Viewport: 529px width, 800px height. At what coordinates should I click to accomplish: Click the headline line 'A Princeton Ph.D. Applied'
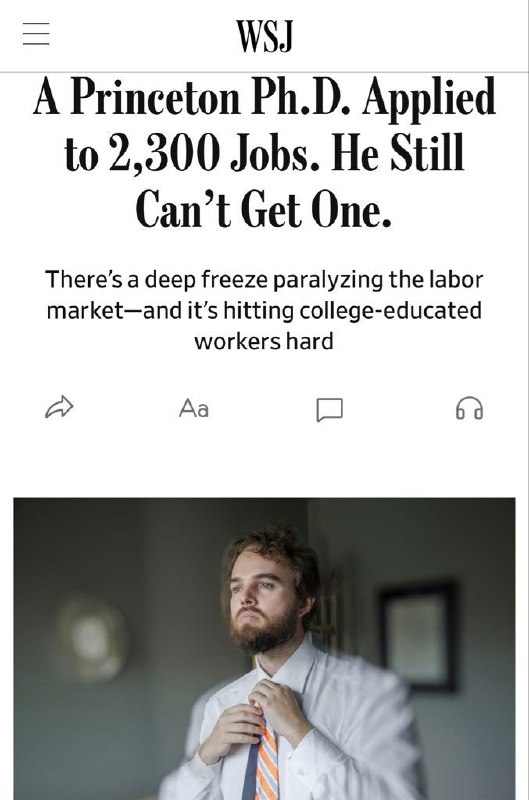tap(264, 97)
